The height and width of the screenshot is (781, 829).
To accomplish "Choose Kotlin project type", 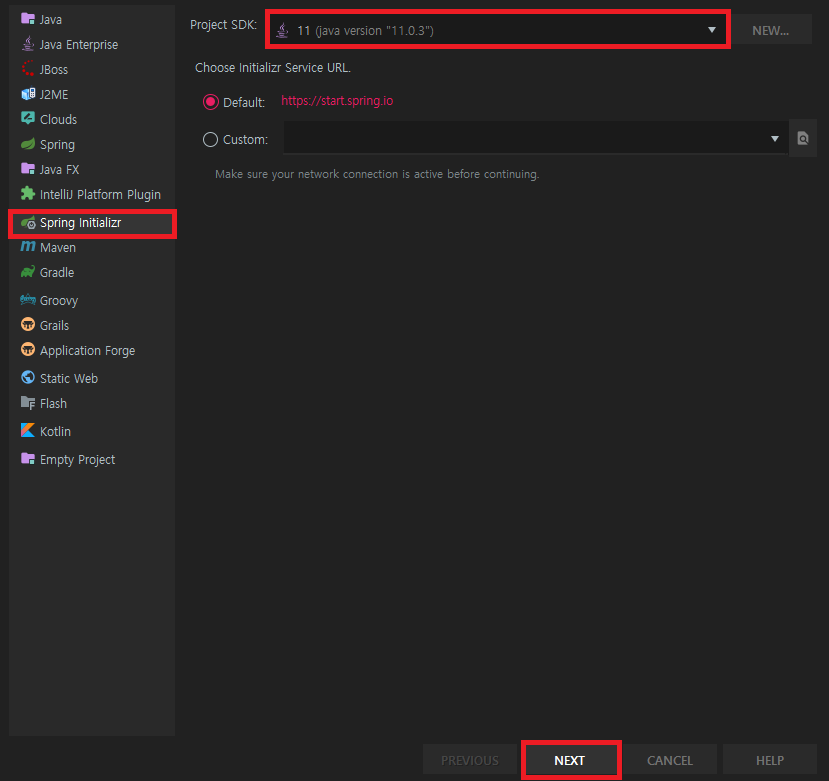I will click(x=92, y=431).
